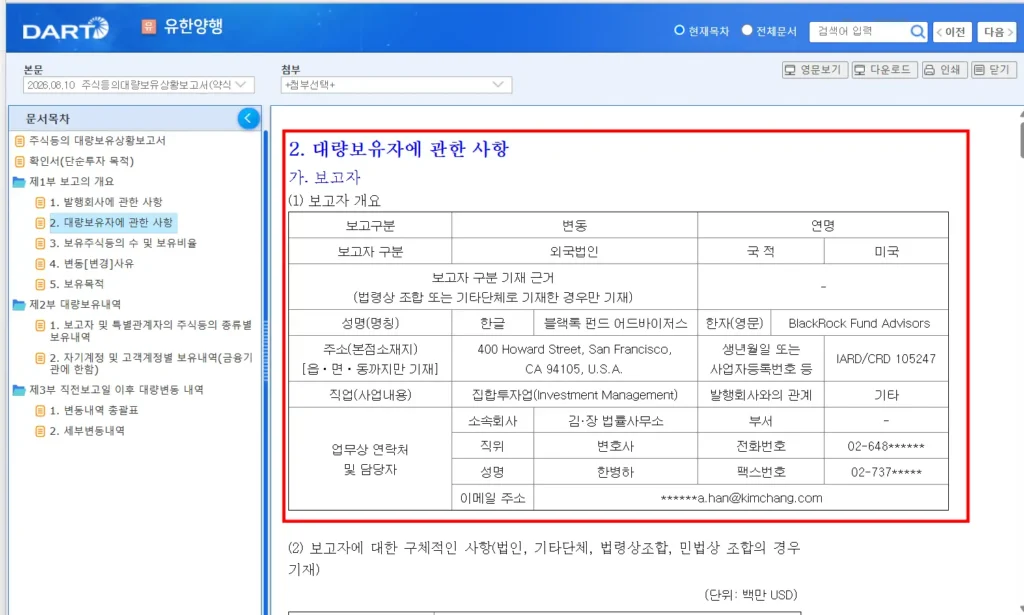
Task: Click the 한병하 name cell
Action: point(615,472)
